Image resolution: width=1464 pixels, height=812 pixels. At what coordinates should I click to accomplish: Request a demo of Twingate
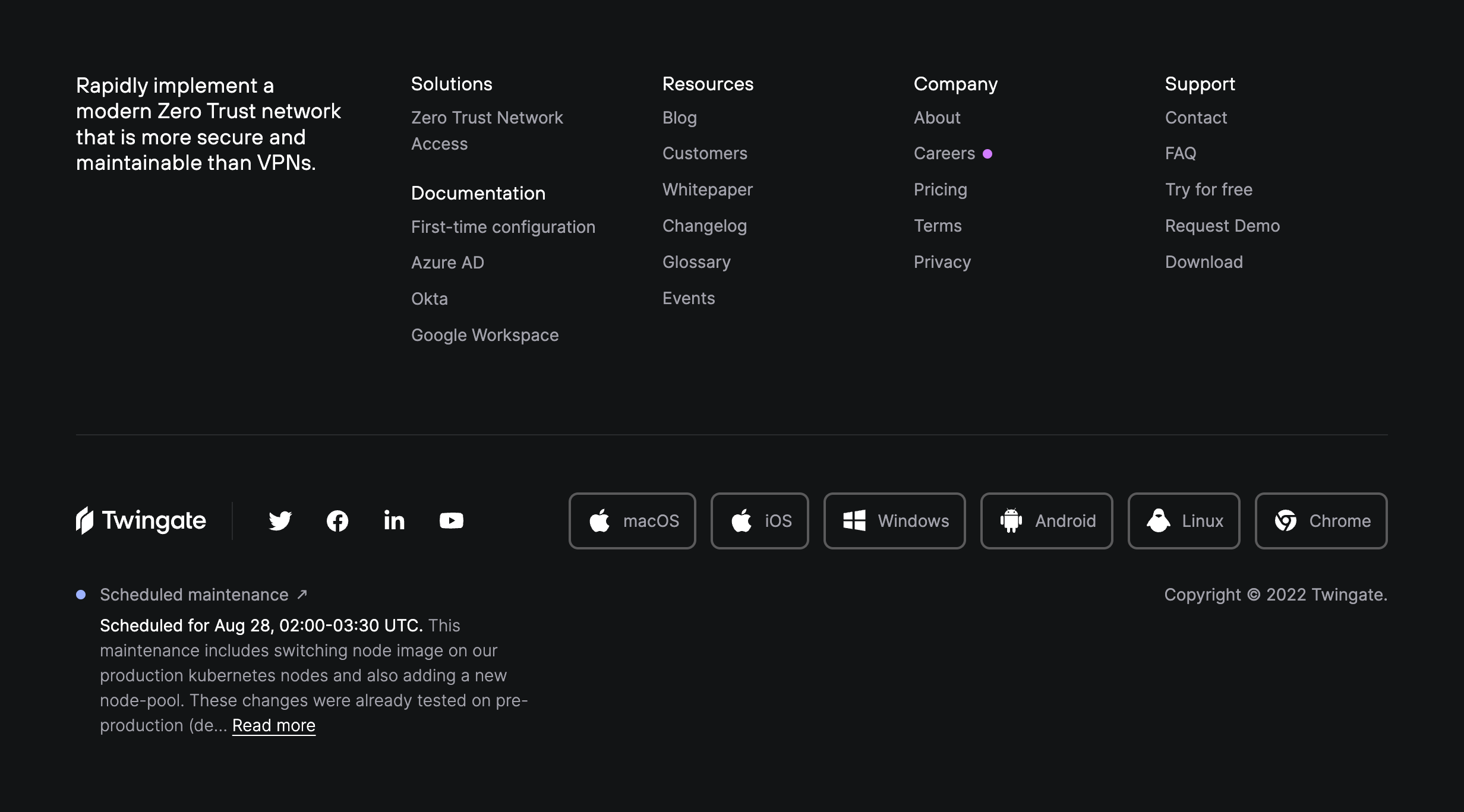(x=1222, y=226)
